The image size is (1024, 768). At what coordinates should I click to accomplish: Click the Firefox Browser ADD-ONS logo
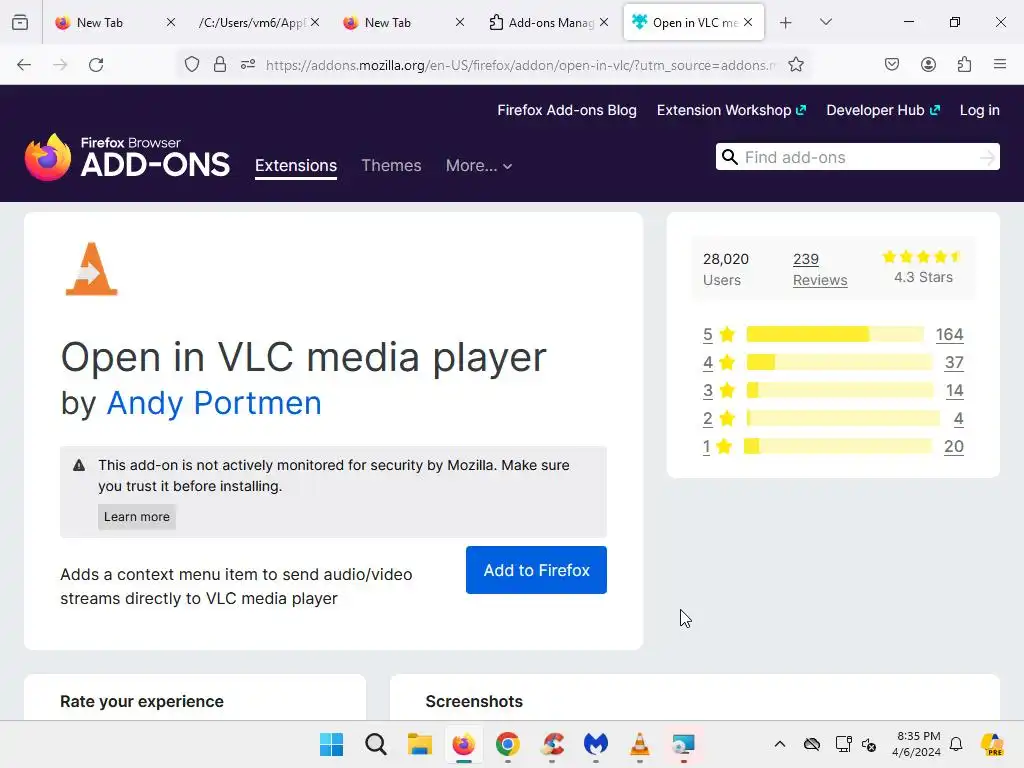127,157
